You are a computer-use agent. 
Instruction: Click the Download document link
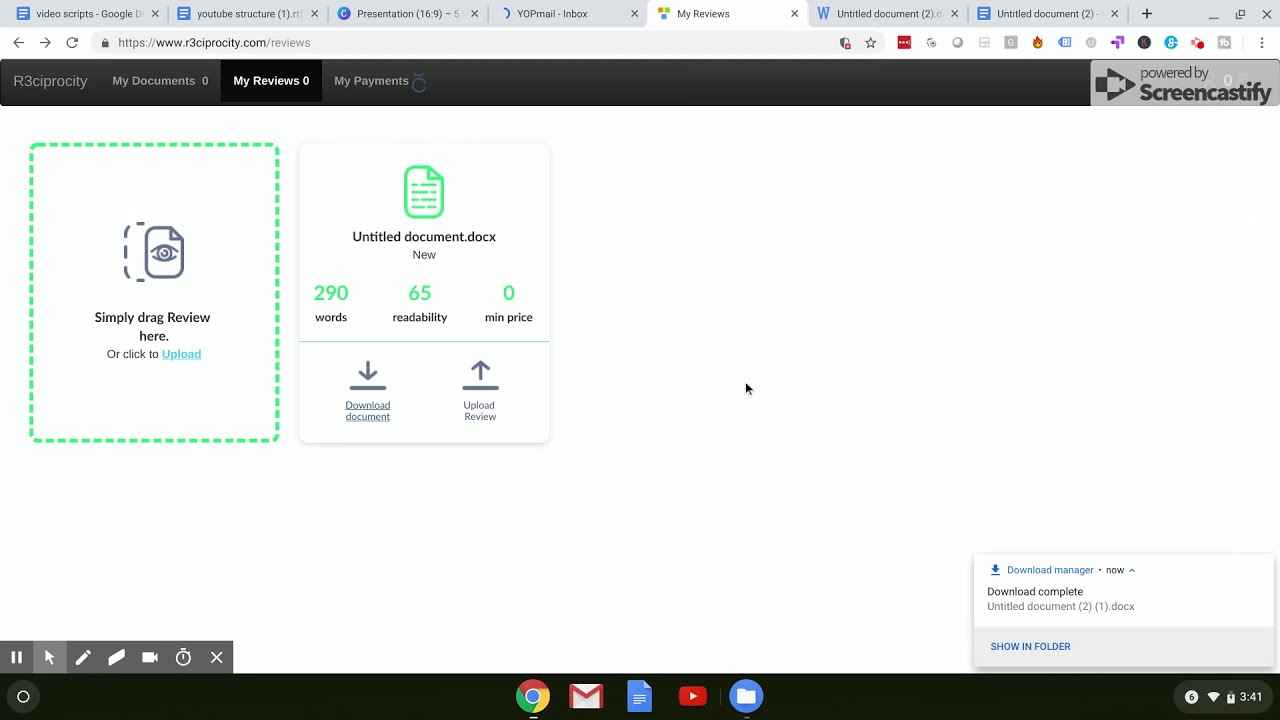tap(368, 411)
